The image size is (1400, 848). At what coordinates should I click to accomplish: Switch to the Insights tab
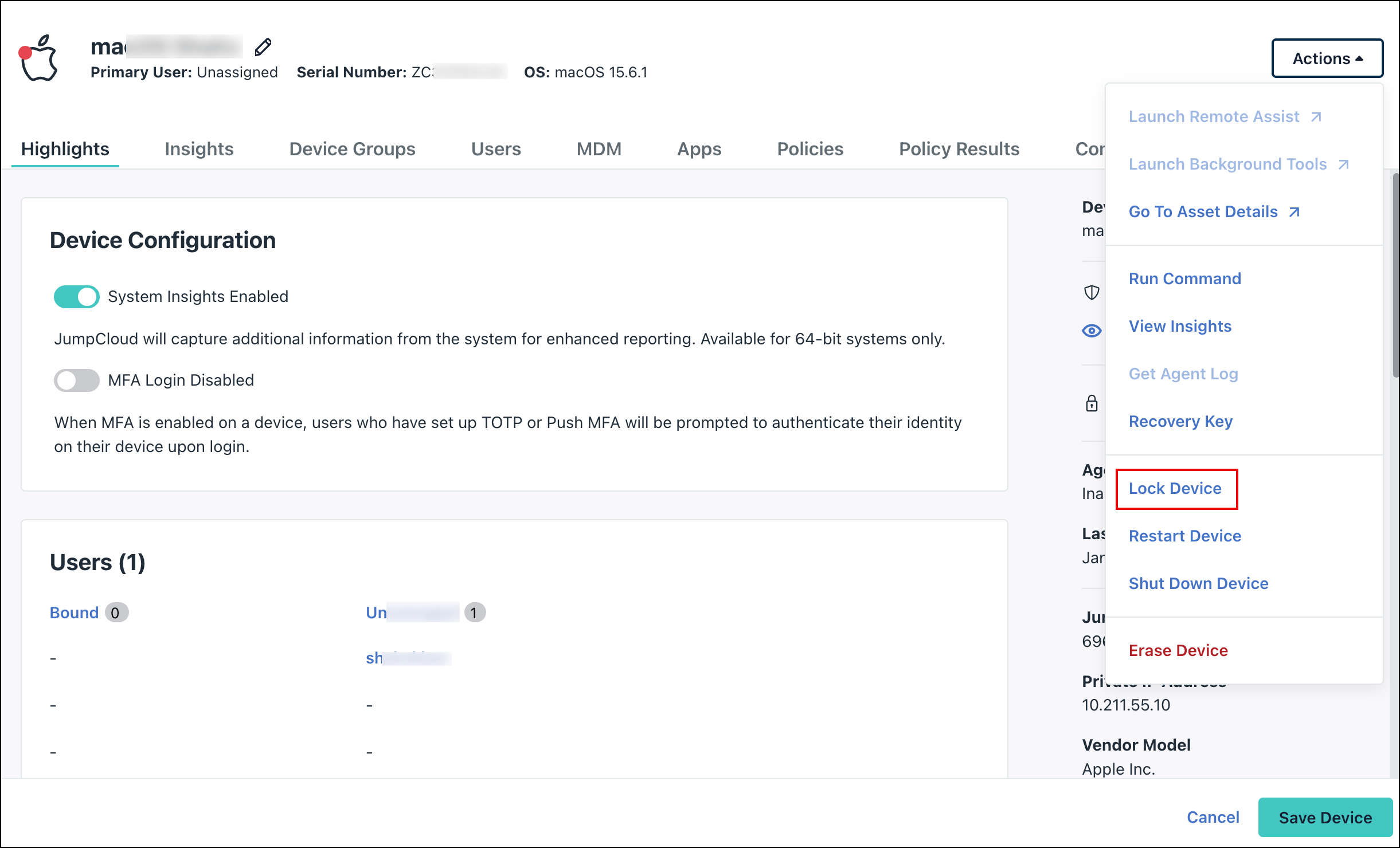coord(199,149)
